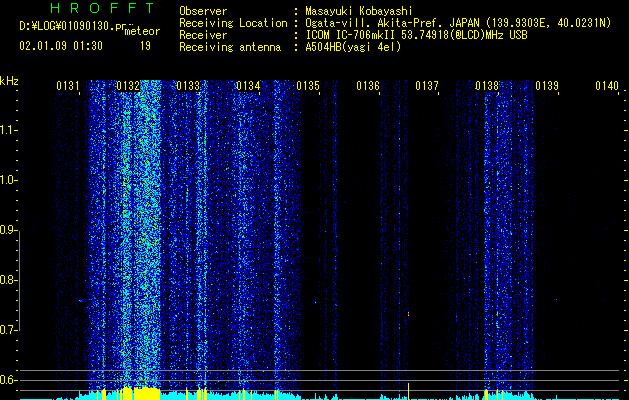Viewport: 629px width, 400px height.
Task: Click the Observer label
Action: 203,11
